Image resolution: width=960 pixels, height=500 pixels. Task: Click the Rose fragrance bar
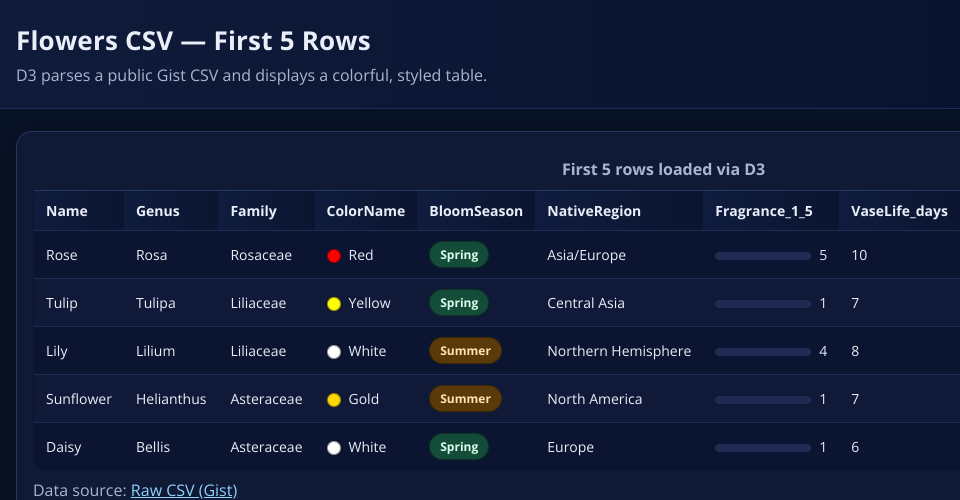[762, 256]
